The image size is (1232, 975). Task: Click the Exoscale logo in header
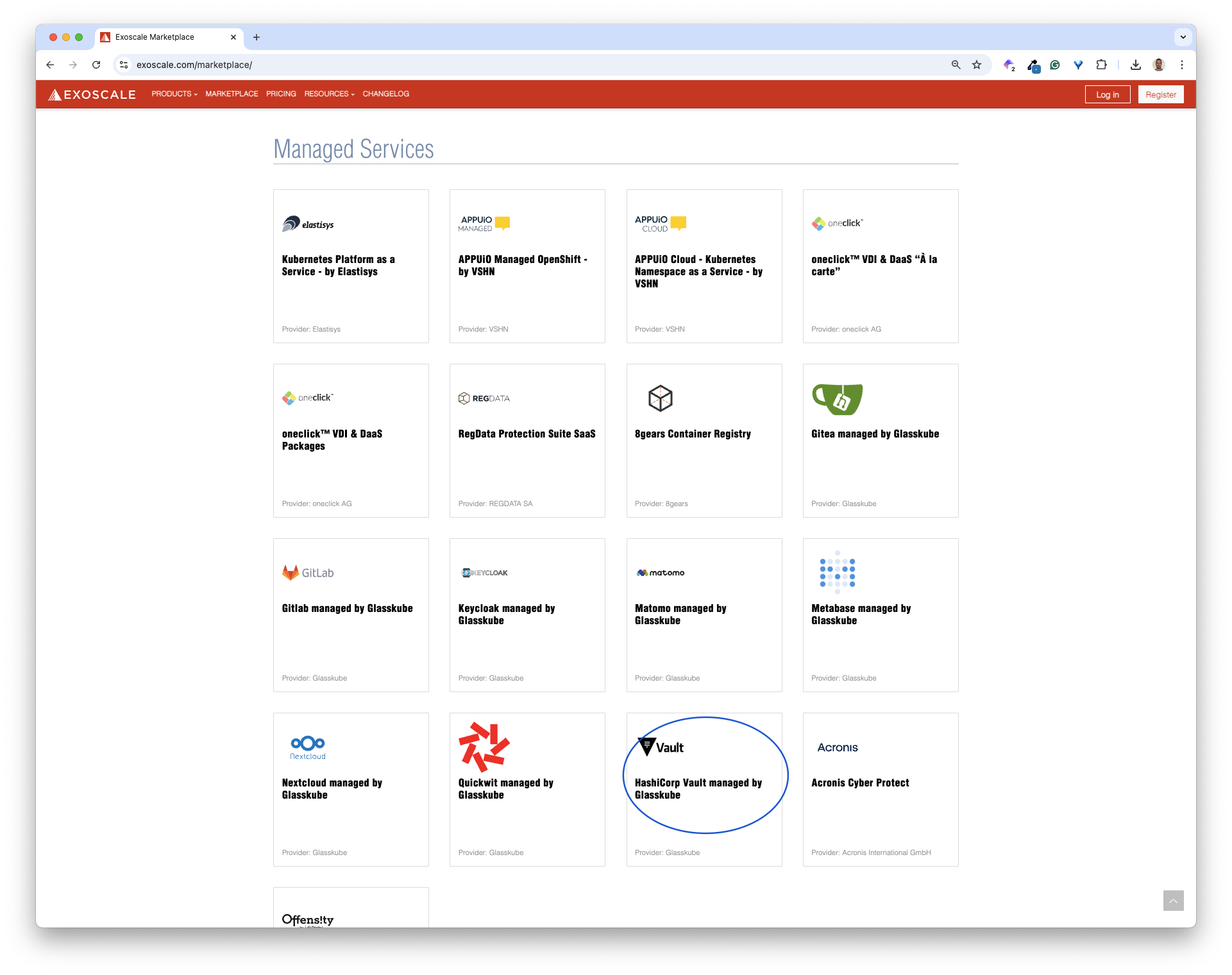92,94
